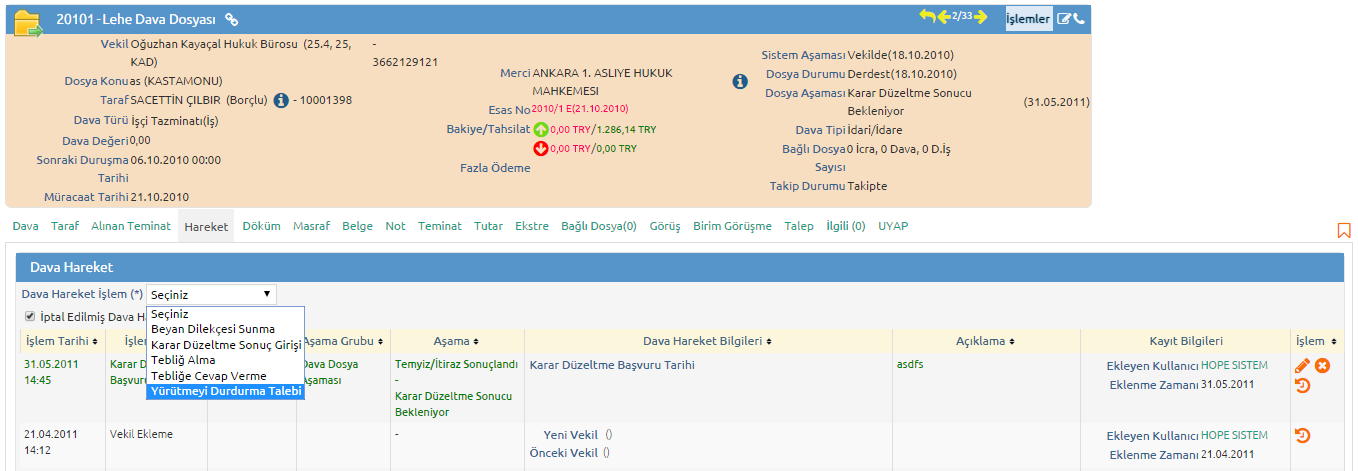This screenshot has width=1358, height=471.
Task: Choose Tebliğe Cevap Verme option
Action: pos(225,375)
